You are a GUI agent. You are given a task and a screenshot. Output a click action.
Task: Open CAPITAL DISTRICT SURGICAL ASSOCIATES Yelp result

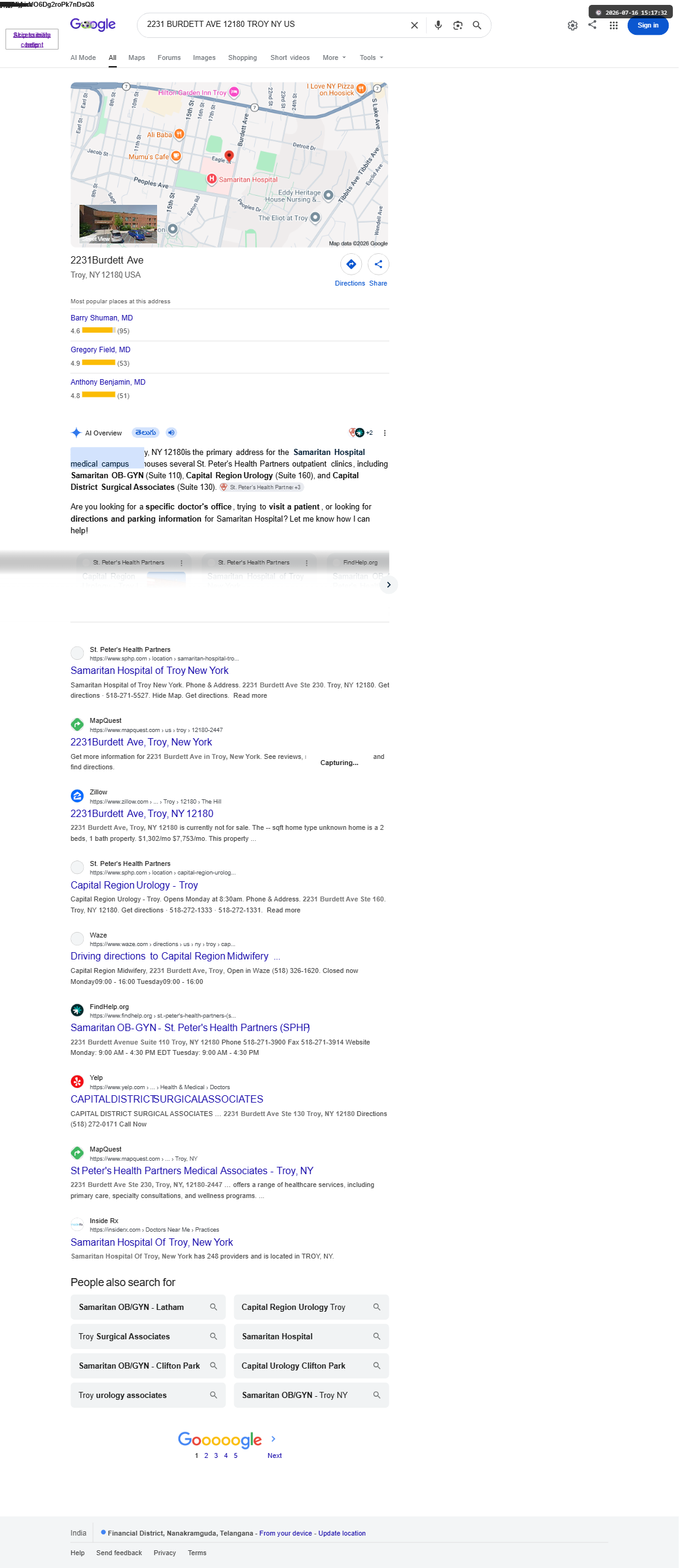[167, 1100]
